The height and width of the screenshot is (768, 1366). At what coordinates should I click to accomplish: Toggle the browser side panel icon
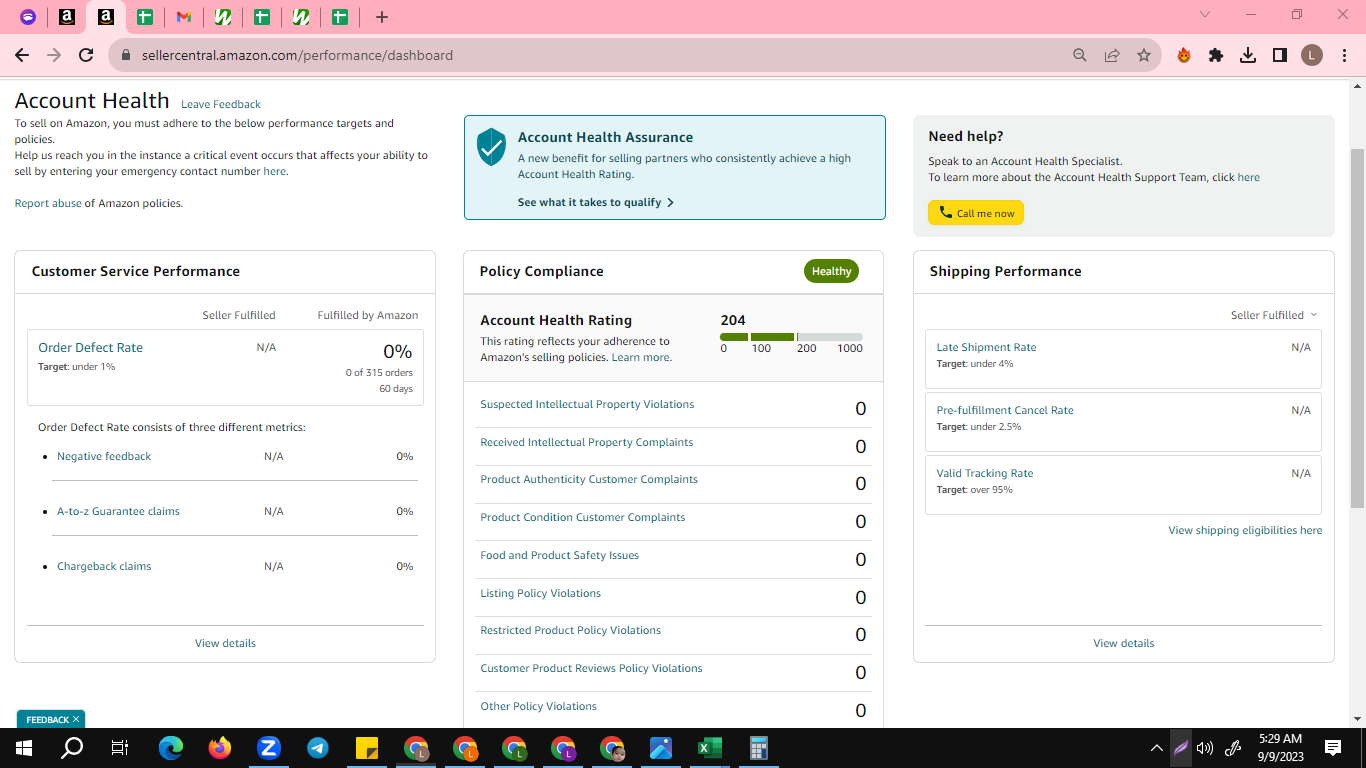[1280, 55]
